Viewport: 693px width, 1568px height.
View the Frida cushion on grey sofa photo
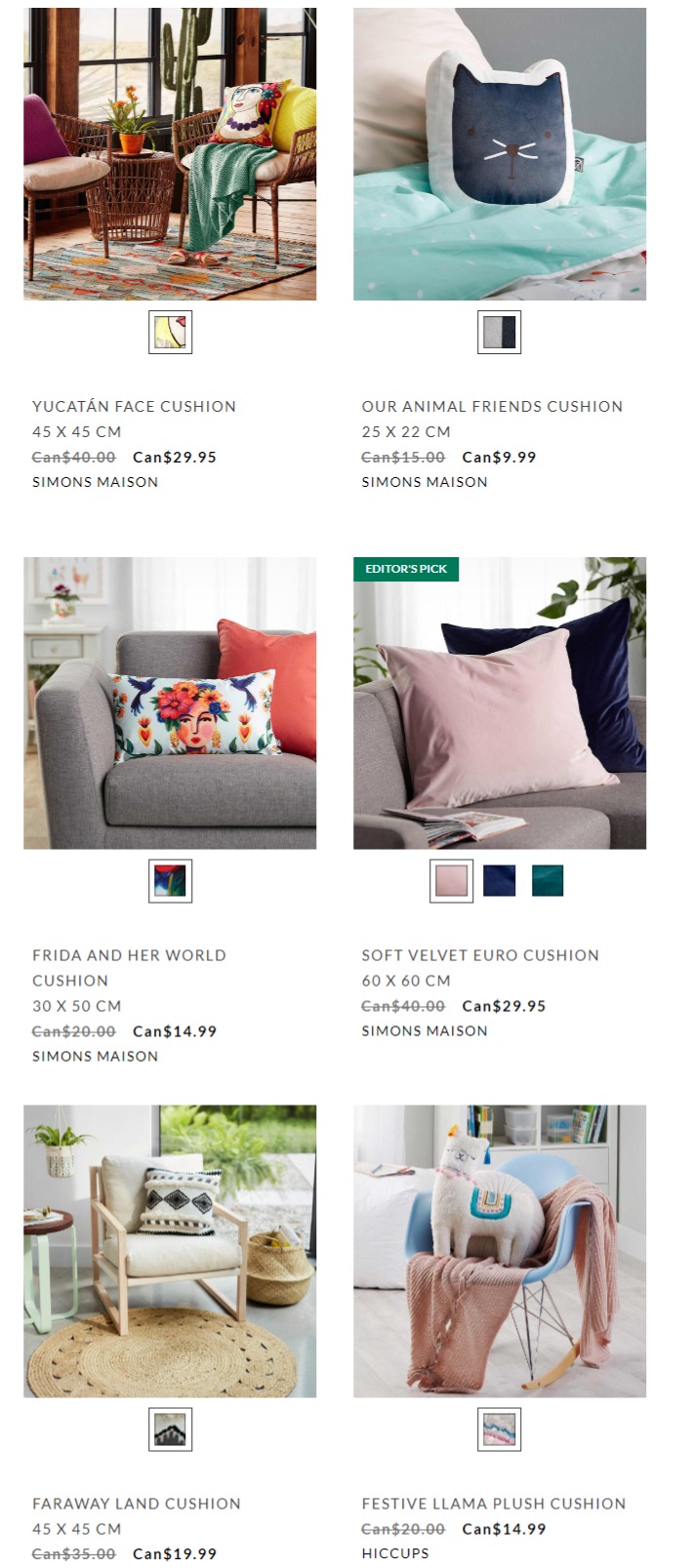(170, 703)
